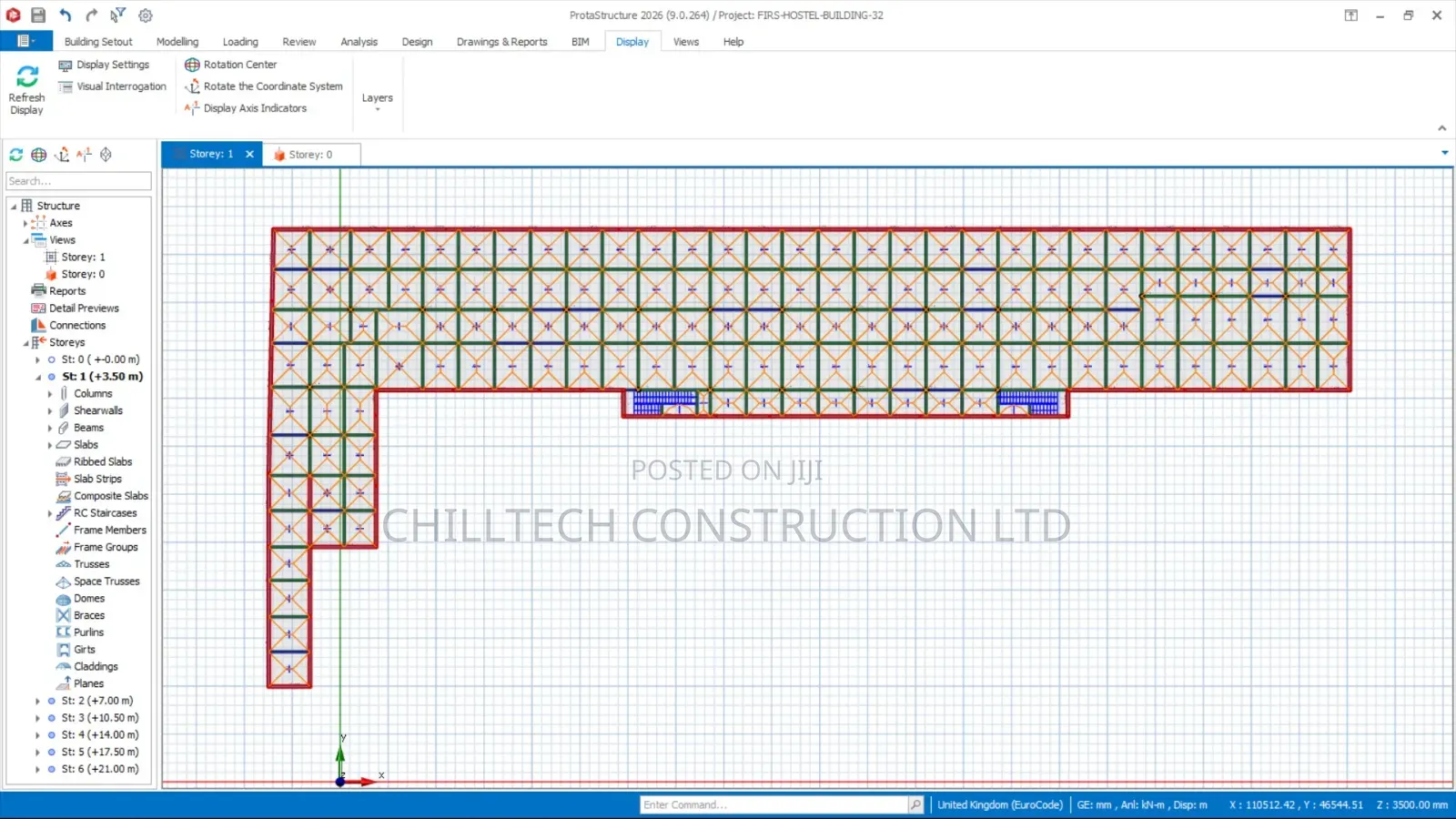The height and width of the screenshot is (819, 1456).
Task: Click the Shearwalls icon in tree
Action: pyautogui.click(x=64, y=411)
